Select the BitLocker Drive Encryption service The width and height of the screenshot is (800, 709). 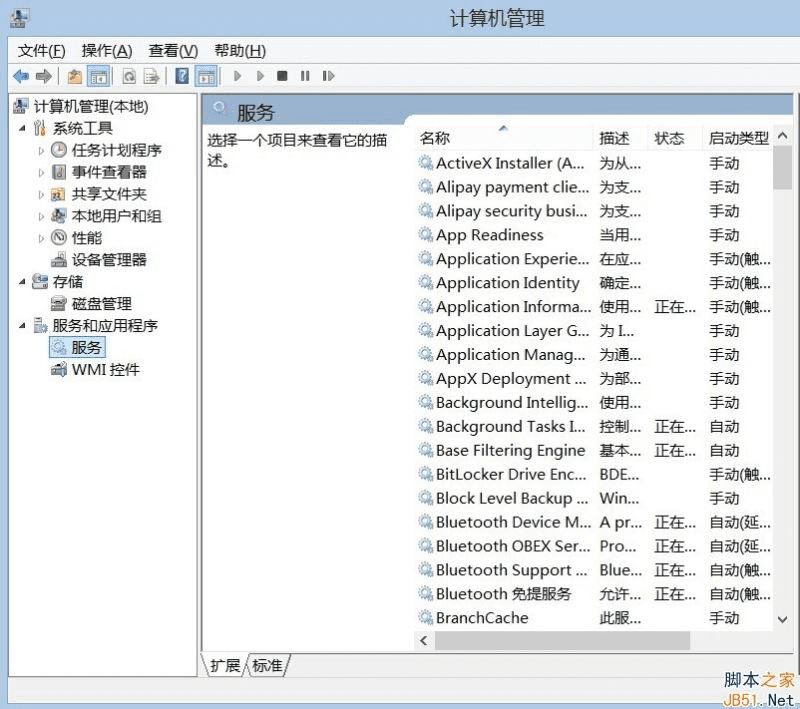[594, 475]
